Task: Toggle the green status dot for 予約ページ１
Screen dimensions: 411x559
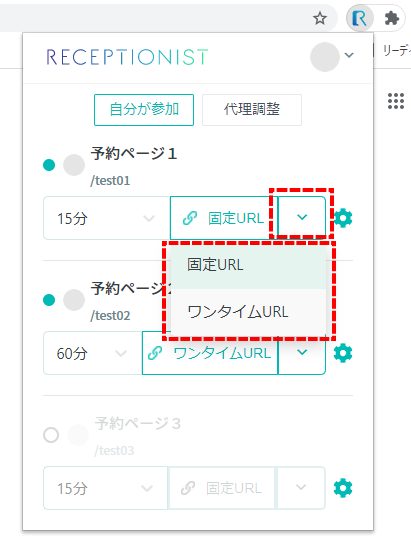Action: click(49, 165)
